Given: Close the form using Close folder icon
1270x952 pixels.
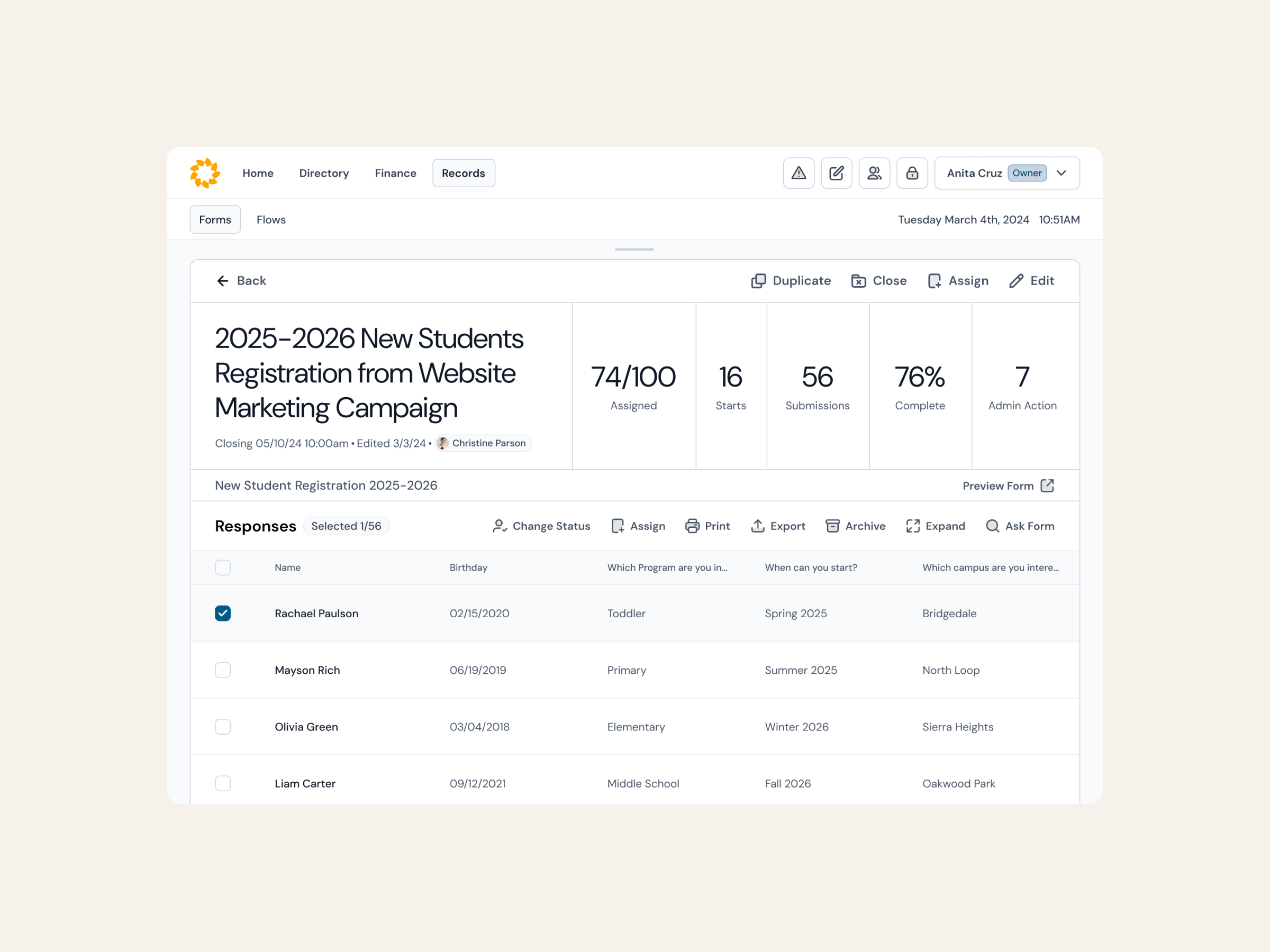Looking at the screenshot, I should pyautogui.click(x=878, y=281).
